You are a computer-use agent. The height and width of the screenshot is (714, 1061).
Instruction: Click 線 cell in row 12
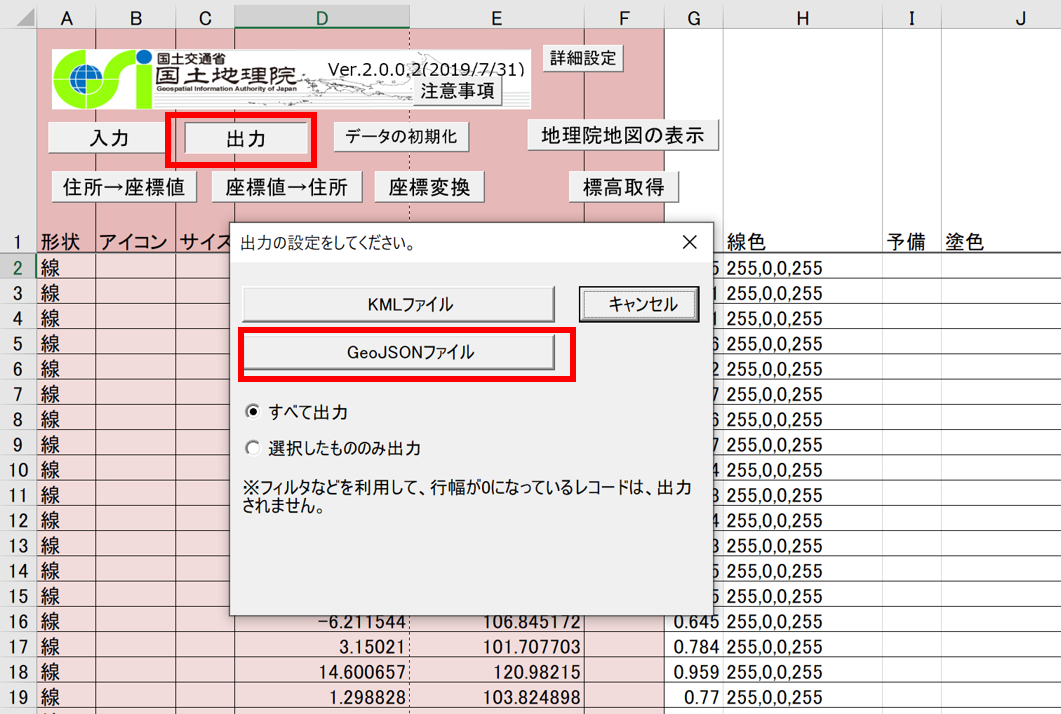click(x=66, y=520)
